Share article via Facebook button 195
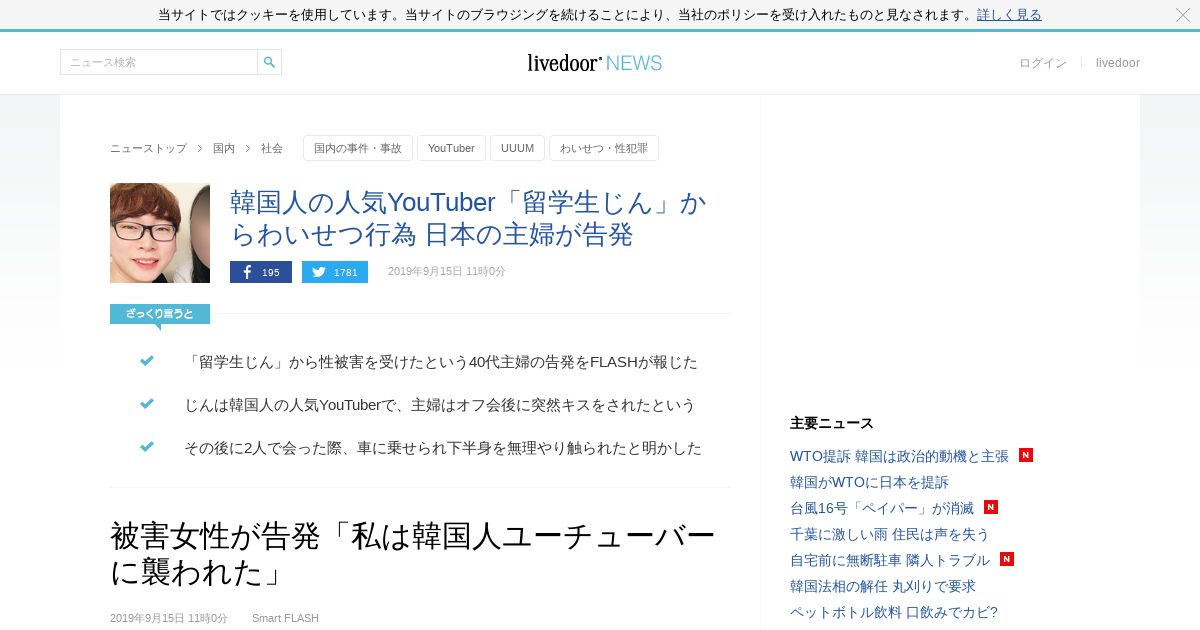This screenshot has width=1200, height=630. tap(261, 272)
